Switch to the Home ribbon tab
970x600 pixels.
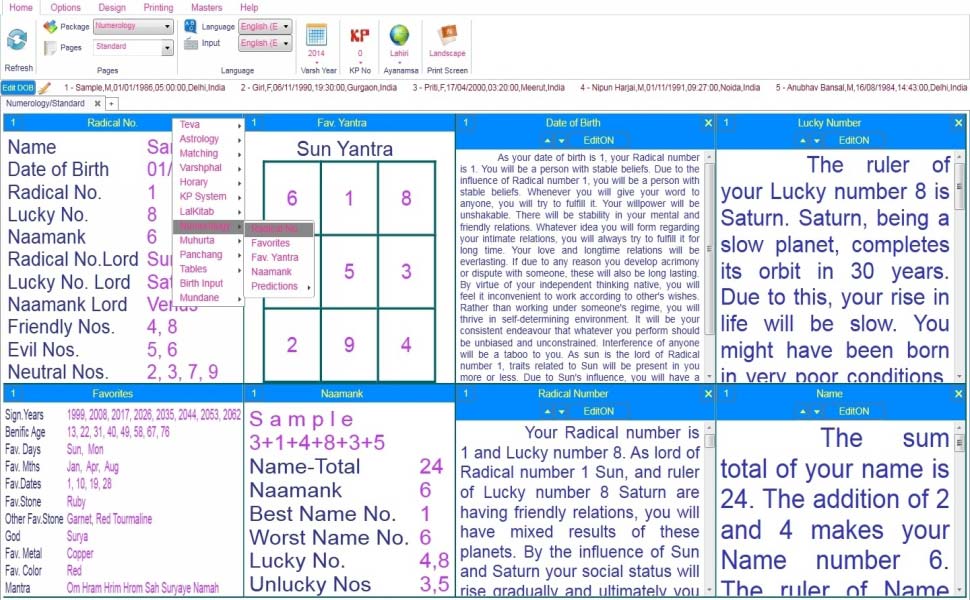pyautogui.click(x=20, y=7)
